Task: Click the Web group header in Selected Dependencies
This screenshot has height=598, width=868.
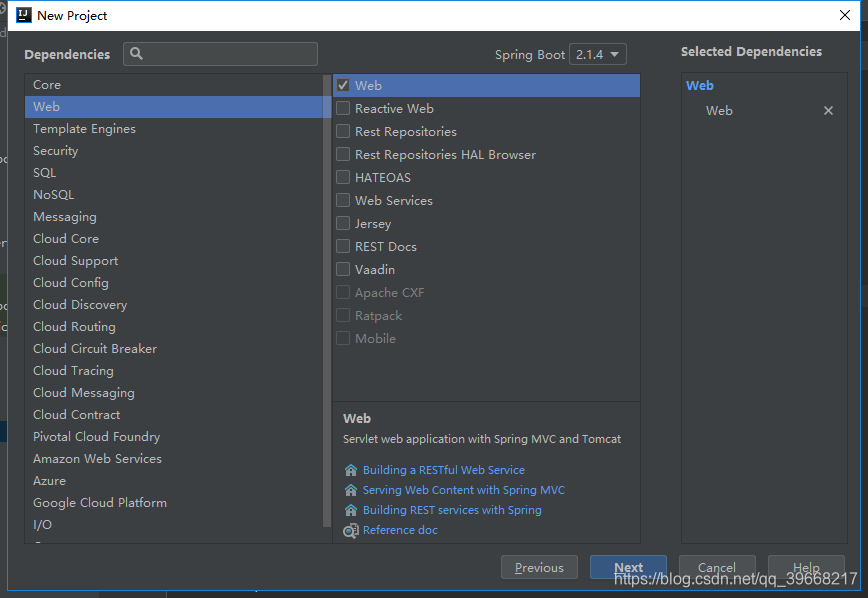Action: [x=700, y=86]
